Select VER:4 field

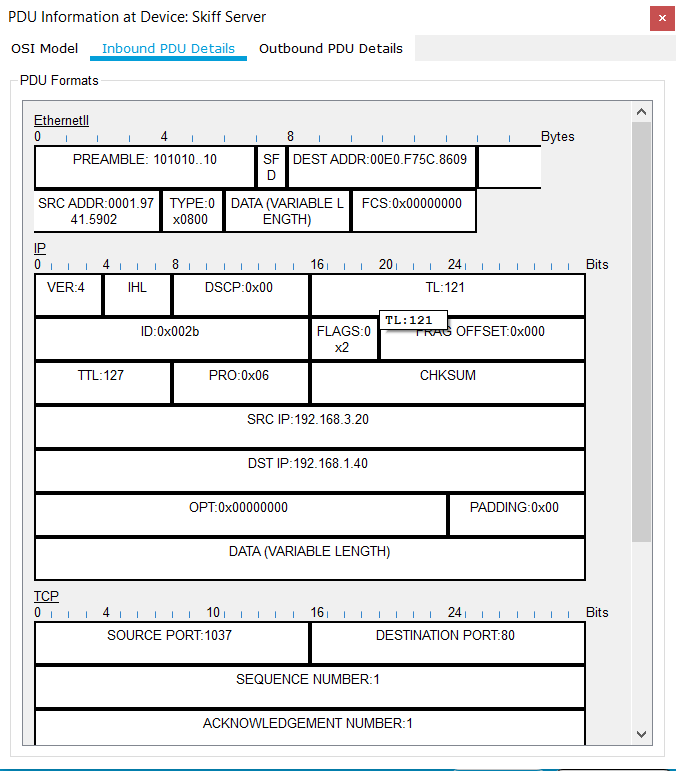pos(68,295)
